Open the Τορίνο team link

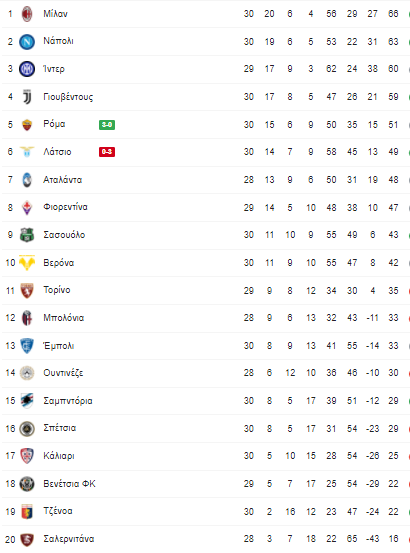[x=57, y=290]
